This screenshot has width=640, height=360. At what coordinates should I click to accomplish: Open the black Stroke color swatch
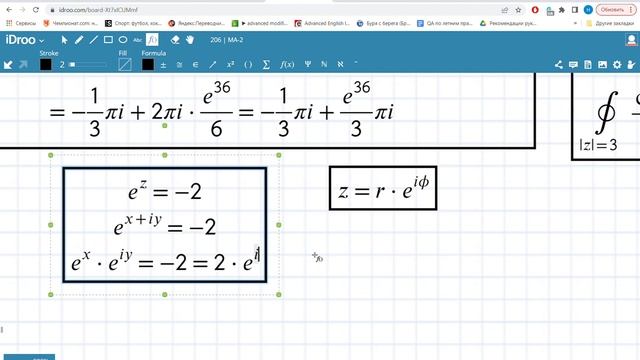46,64
